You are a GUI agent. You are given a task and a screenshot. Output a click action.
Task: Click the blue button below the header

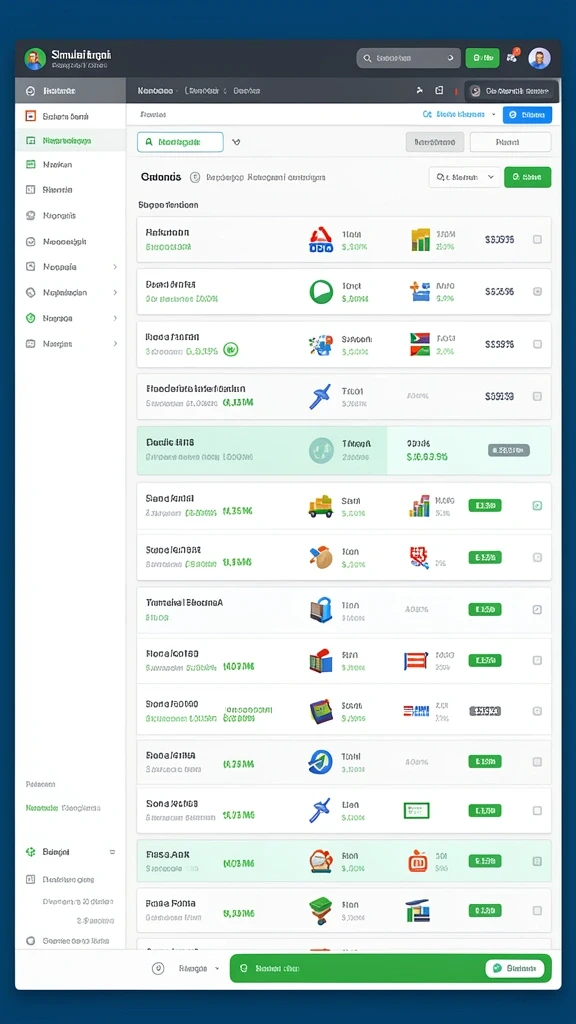(527, 115)
